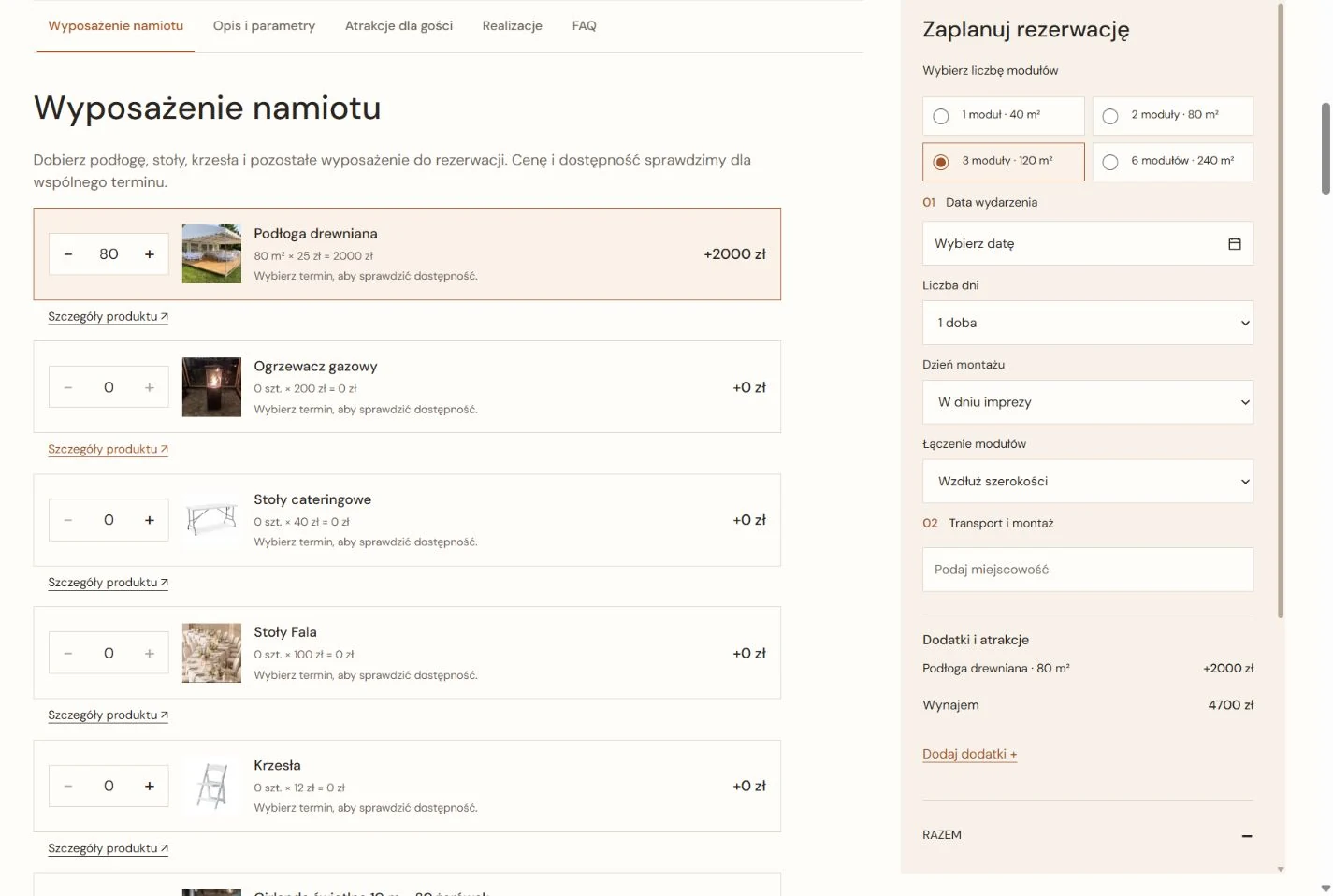This screenshot has height=896, width=1333.
Task: Expand the Dzień montażu dropdown
Action: pos(1088,402)
